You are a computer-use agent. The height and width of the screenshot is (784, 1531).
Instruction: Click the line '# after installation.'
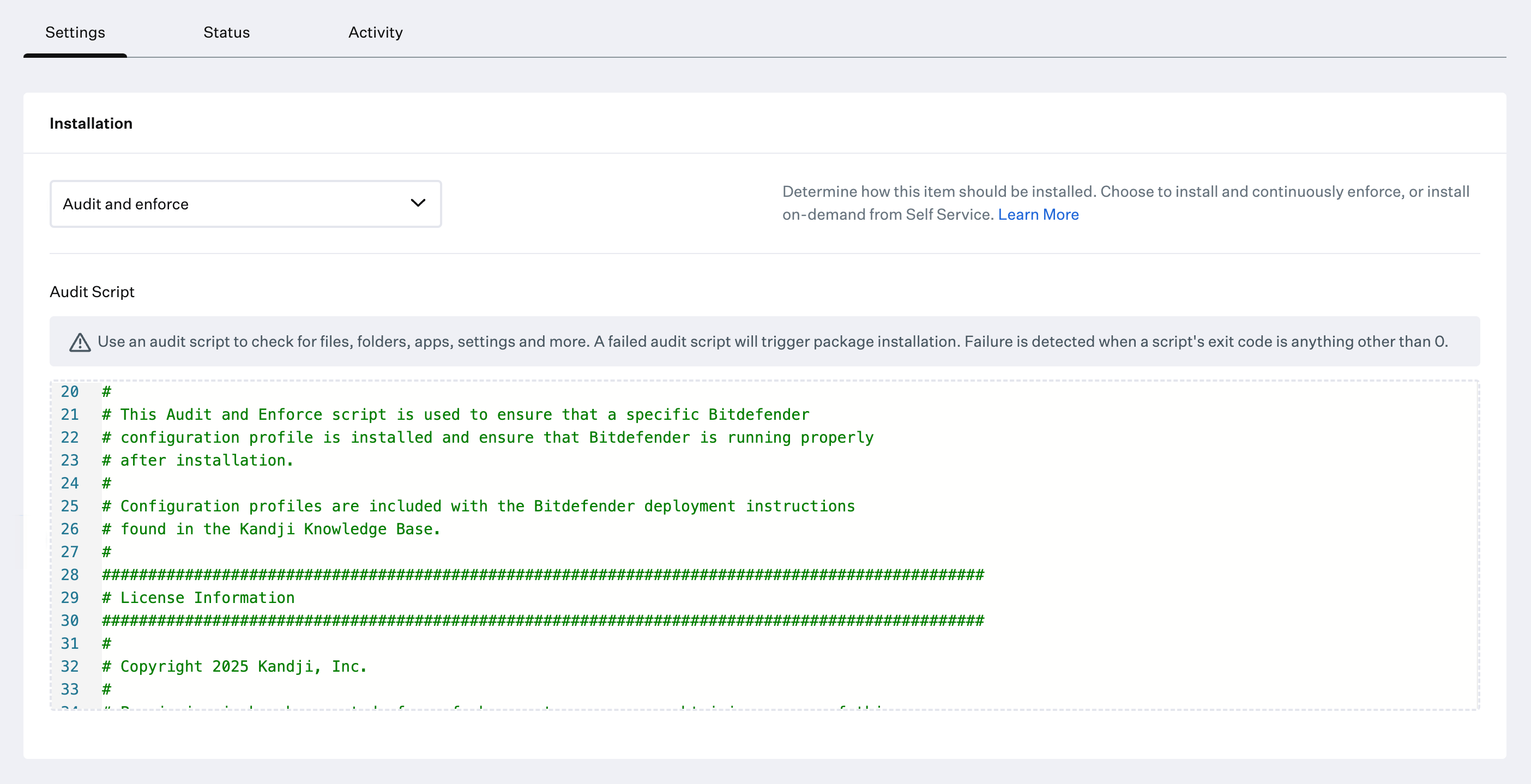click(x=197, y=460)
